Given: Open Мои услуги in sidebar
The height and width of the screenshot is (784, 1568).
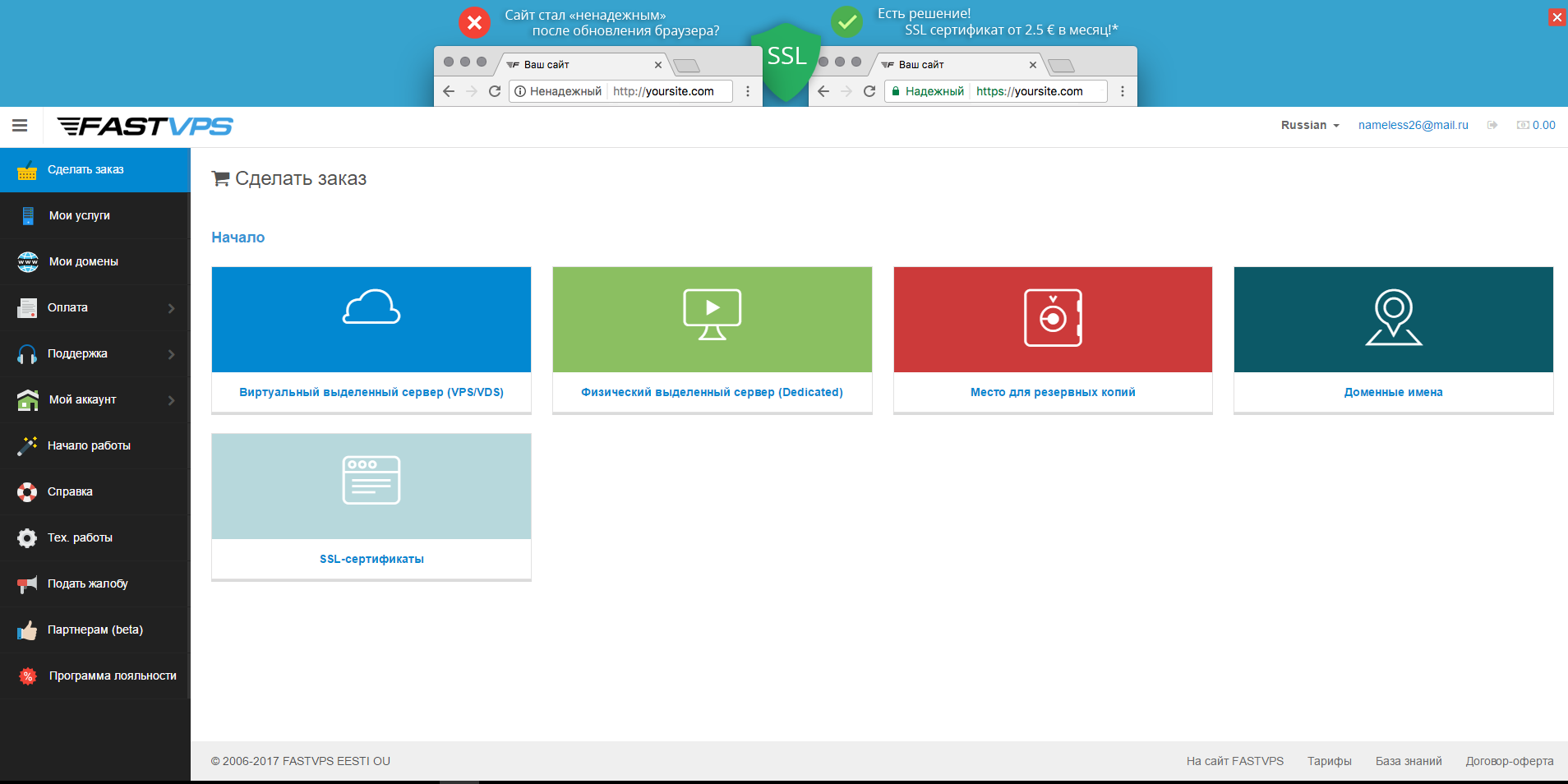Looking at the screenshot, I should coord(95,215).
